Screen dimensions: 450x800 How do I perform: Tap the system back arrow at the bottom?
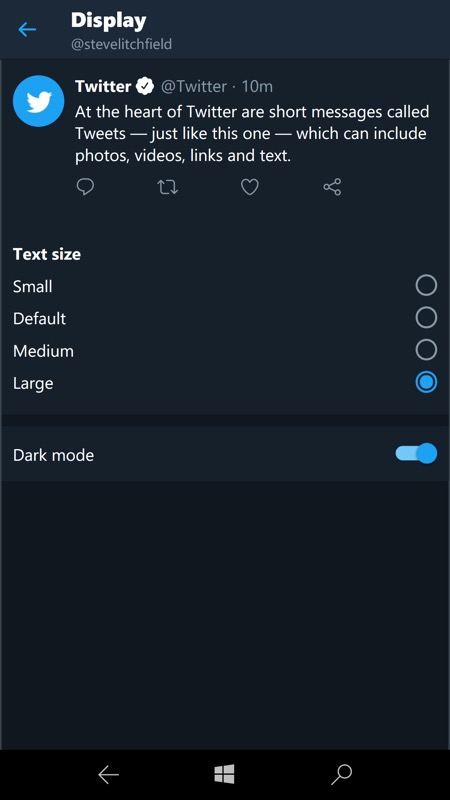click(x=108, y=774)
